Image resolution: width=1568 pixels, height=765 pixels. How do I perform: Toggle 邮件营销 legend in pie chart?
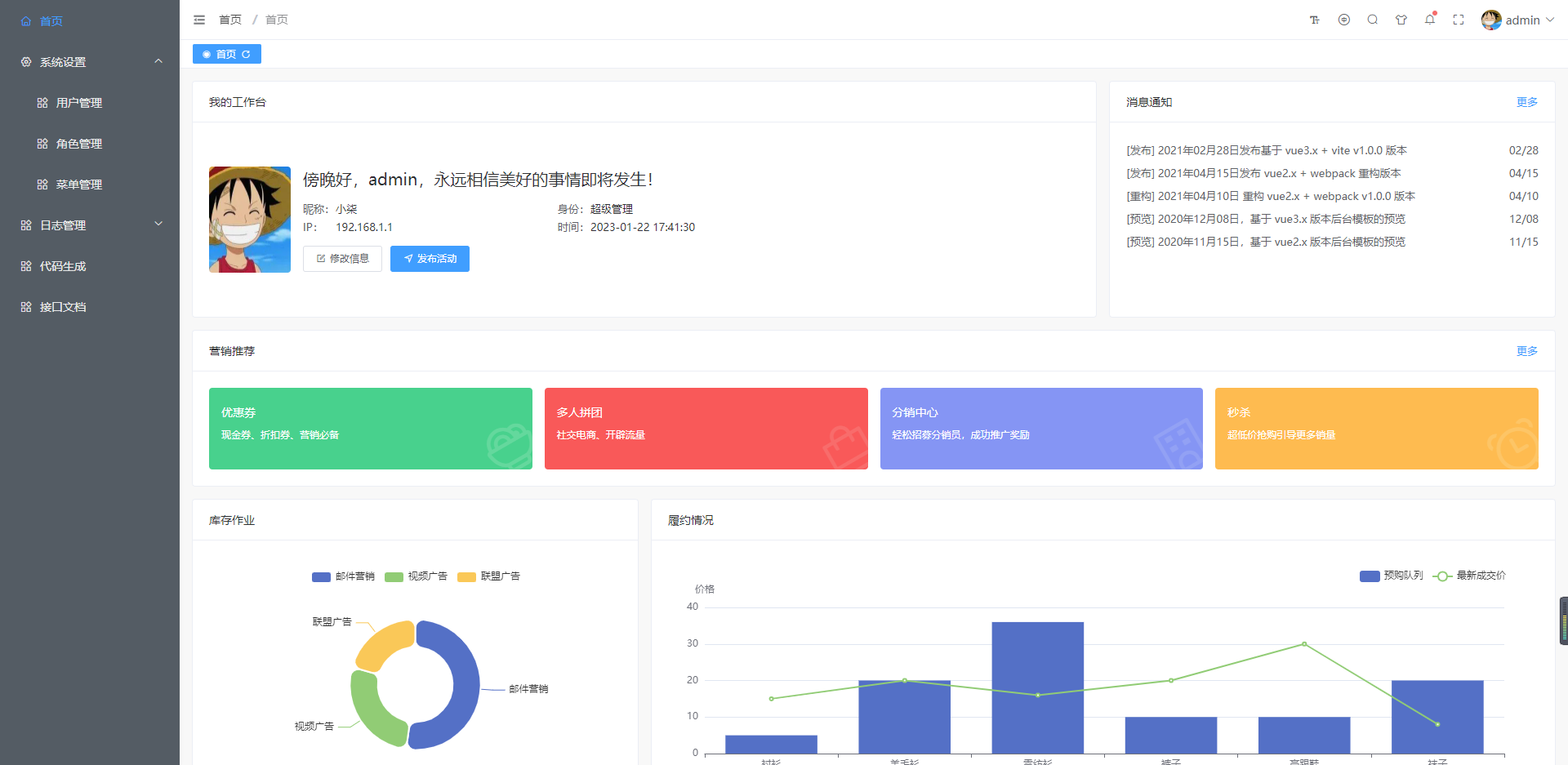(x=343, y=576)
